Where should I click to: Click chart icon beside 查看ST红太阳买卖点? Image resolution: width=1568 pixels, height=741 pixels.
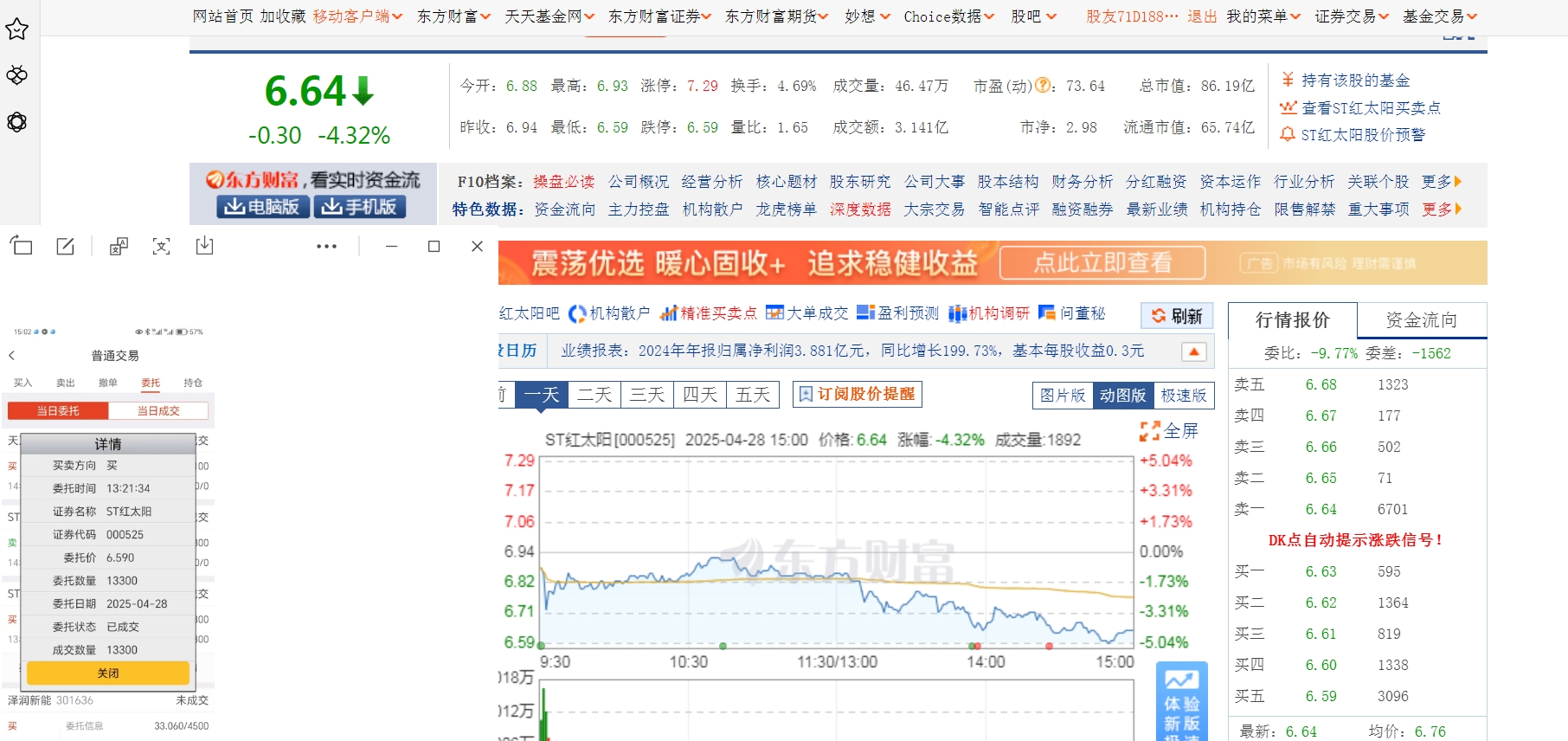tap(1288, 107)
